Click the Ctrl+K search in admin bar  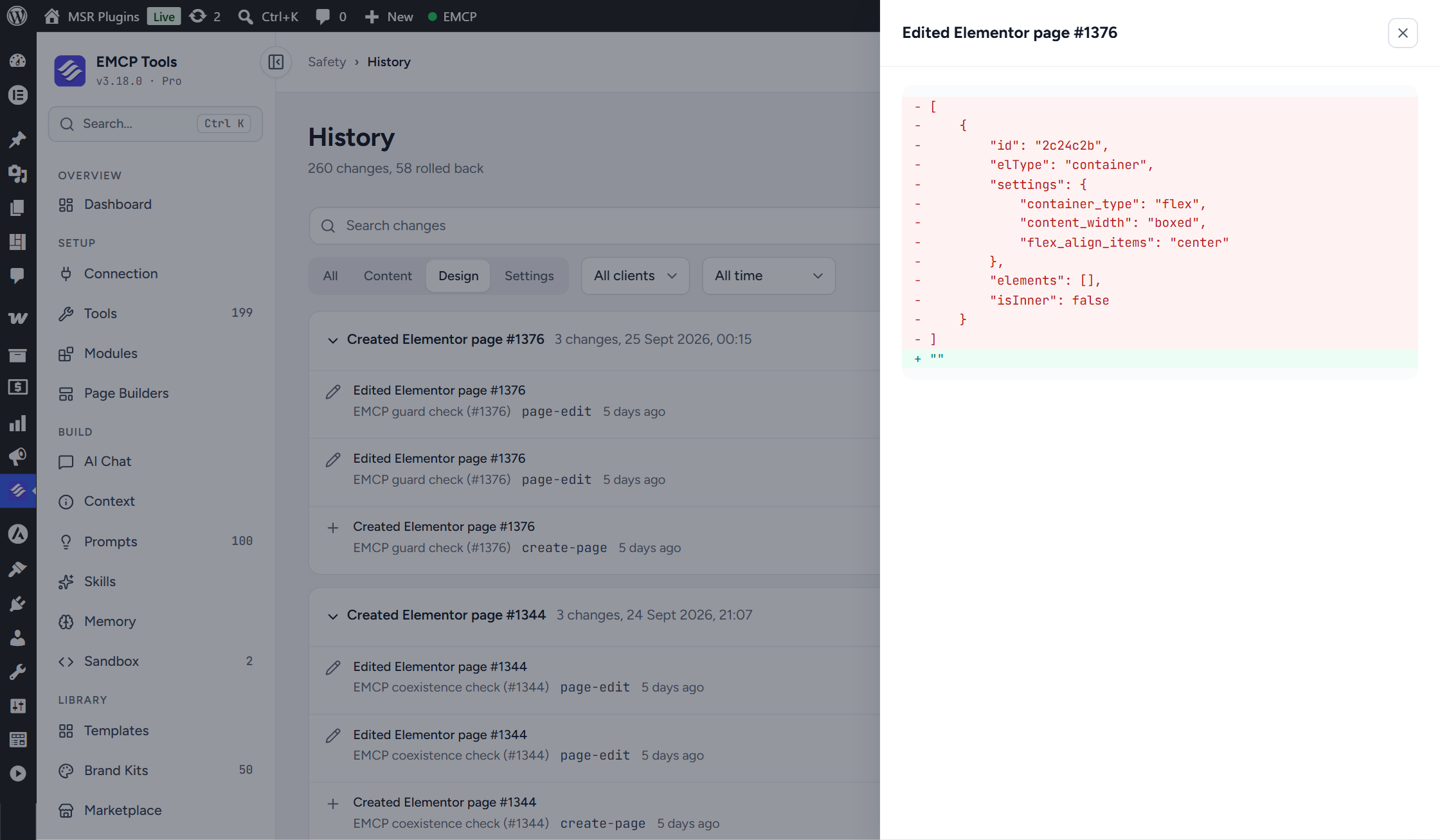[268, 16]
